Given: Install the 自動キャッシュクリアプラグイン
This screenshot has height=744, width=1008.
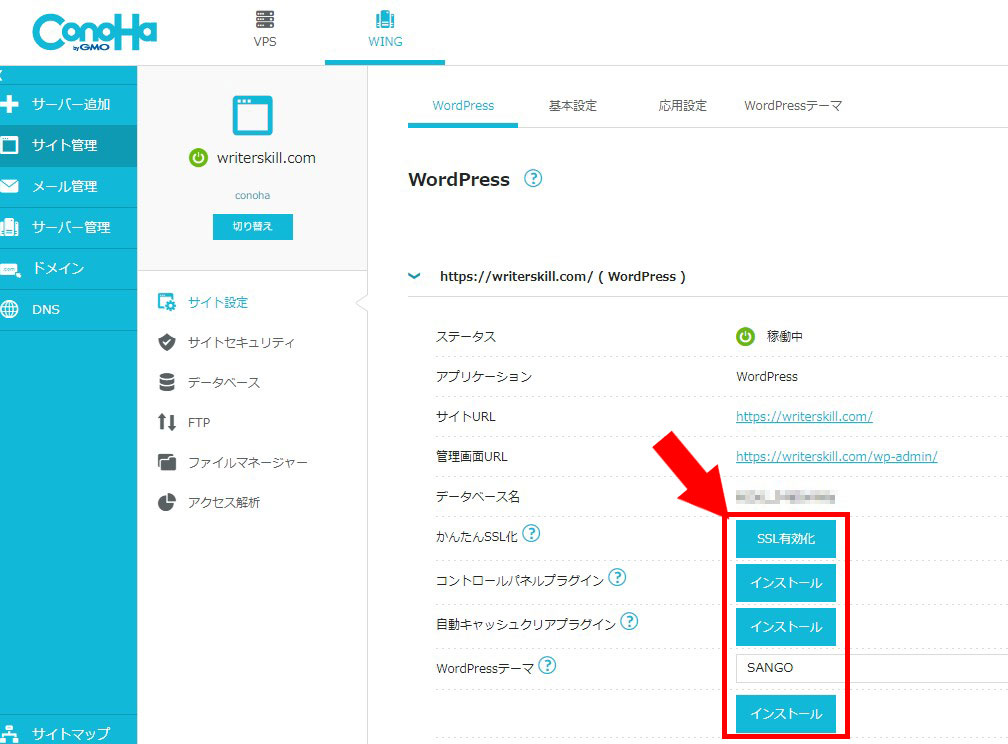Looking at the screenshot, I should 786,626.
